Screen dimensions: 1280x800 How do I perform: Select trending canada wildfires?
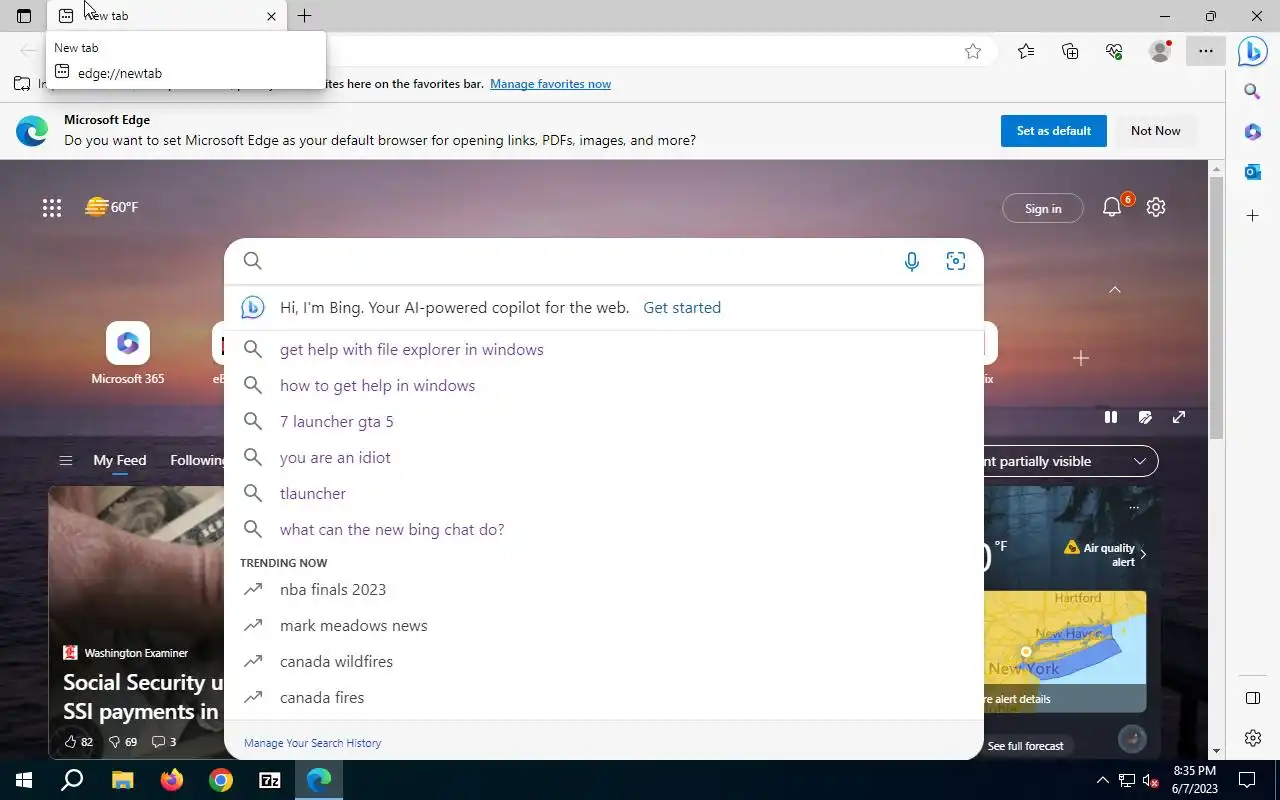point(604,662)
